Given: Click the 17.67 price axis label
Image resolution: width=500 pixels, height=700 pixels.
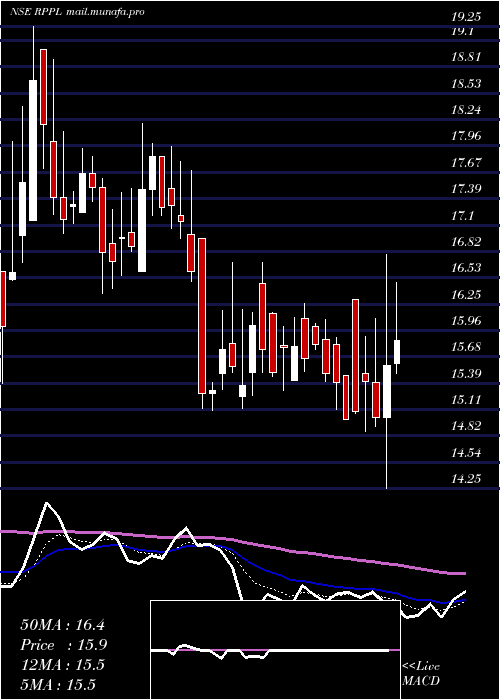Looking at the screenshot, I should pyautogui.click(x=466, y=162).
